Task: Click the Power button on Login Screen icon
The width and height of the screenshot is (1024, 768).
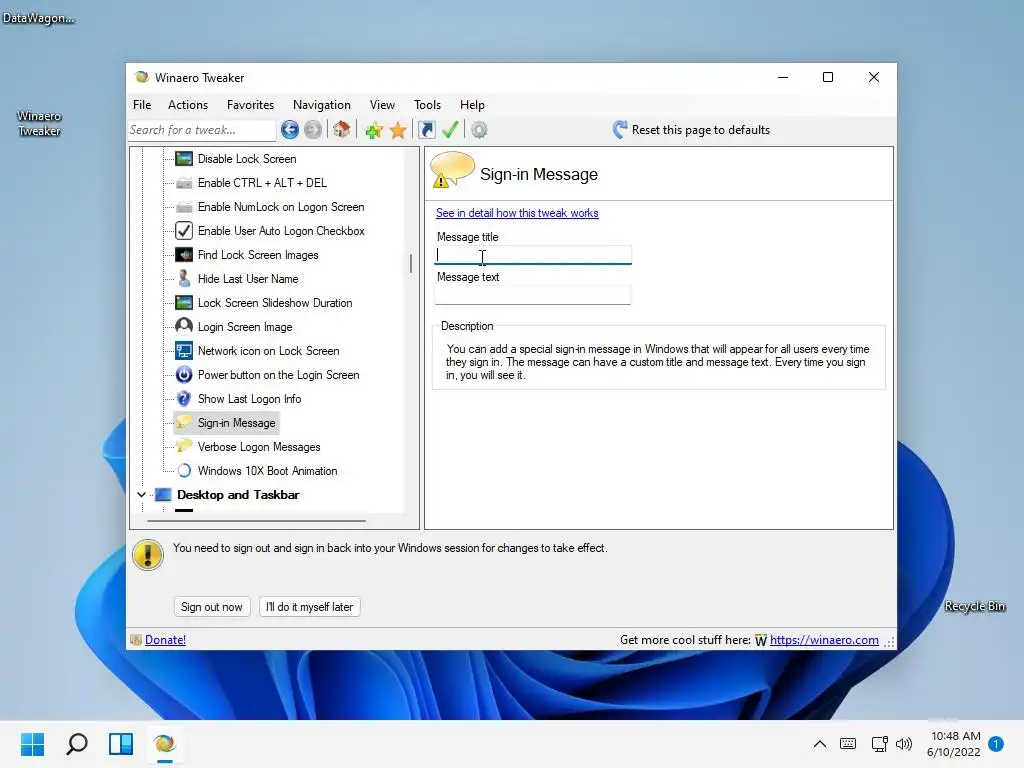Action: (184, 375)
